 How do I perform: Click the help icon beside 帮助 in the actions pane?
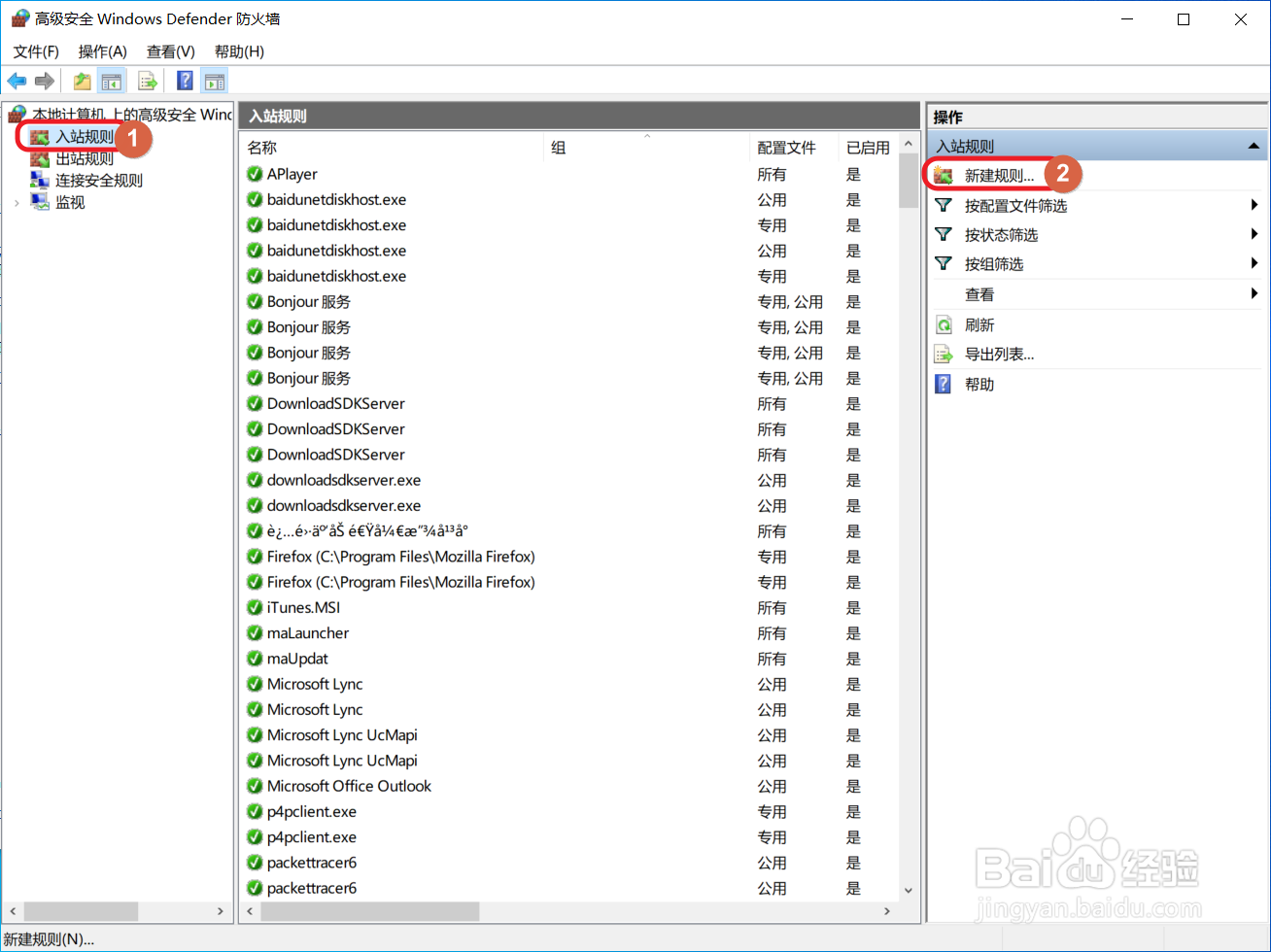pos(943,384)
